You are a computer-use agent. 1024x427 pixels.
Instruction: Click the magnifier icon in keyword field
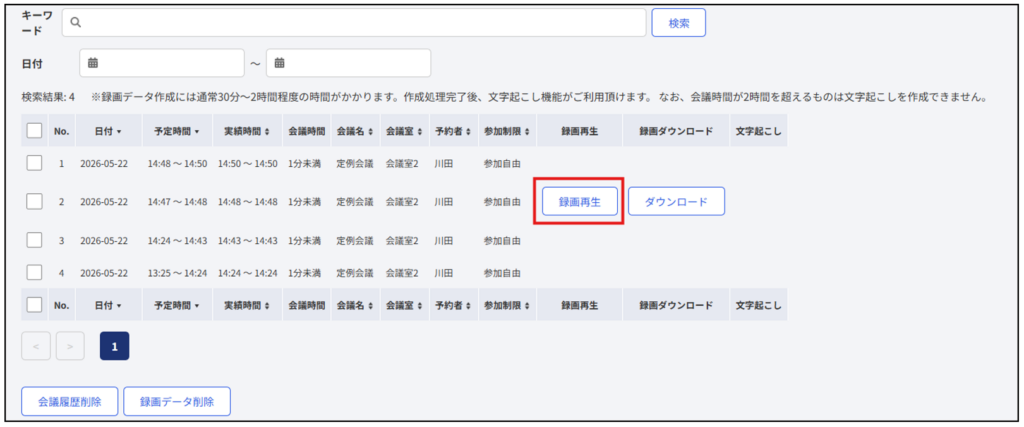pyautogui.click(x=76, y=23)
